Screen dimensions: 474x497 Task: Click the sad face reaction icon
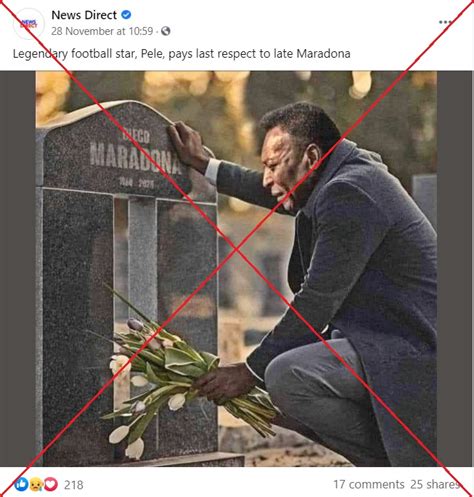(x=36, y=484)
